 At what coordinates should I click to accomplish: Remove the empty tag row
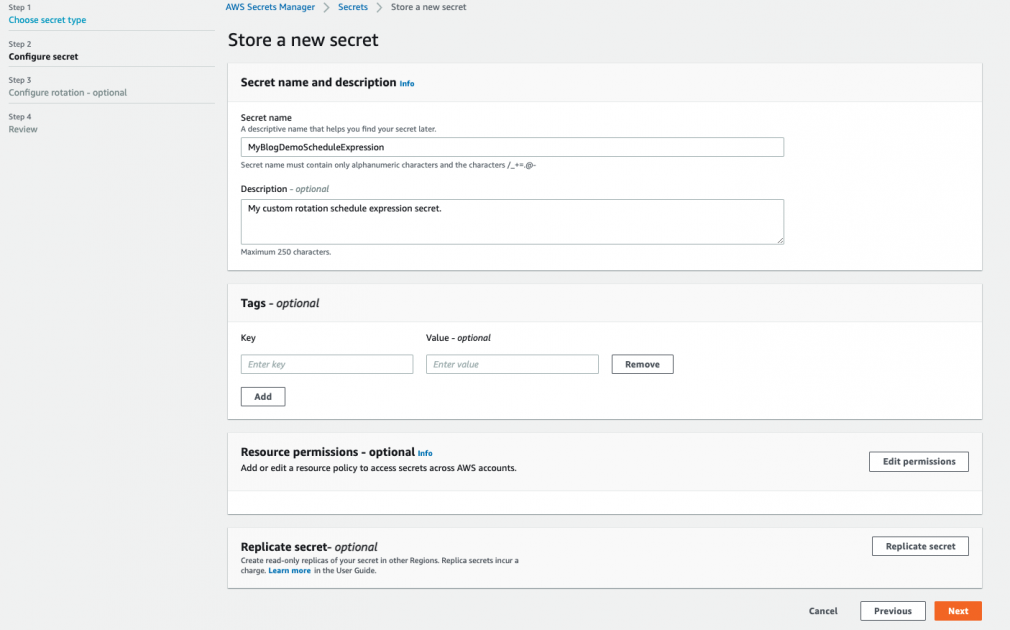(641, 364)
